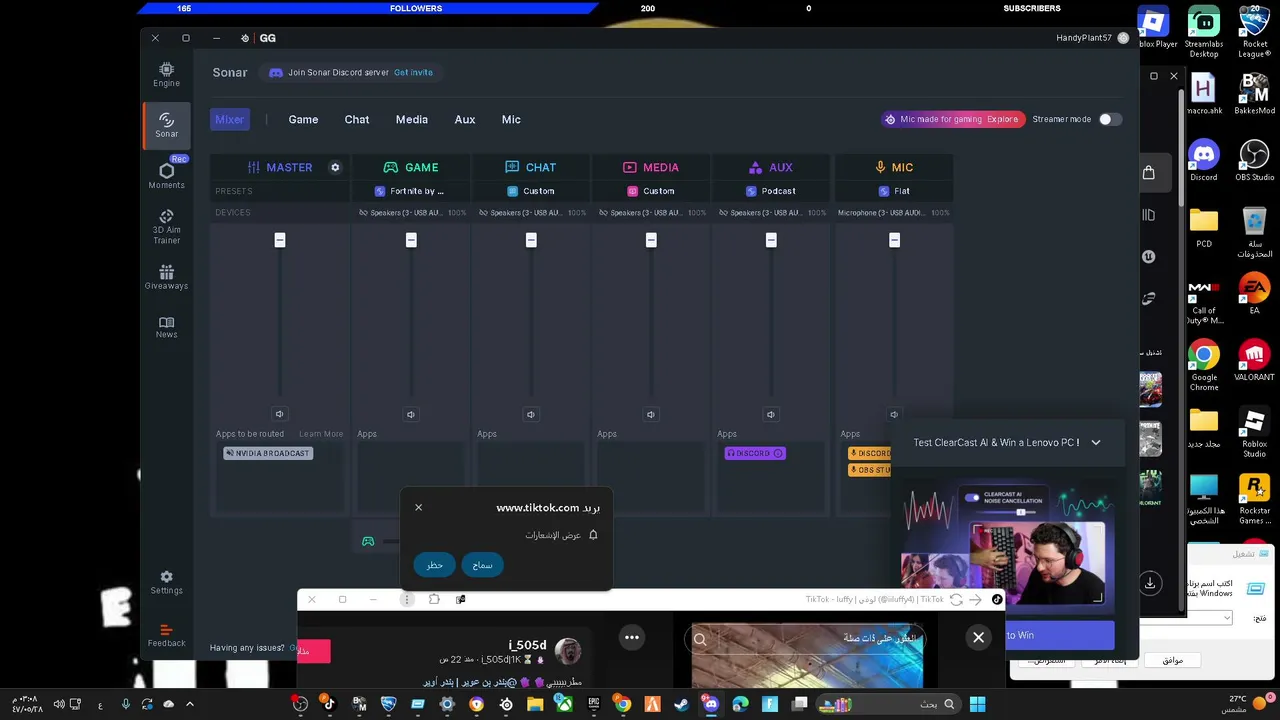
Task: Open the Aux preset dropdown showing Podcast
Action: pyautogui.click(x=770, y=191)
